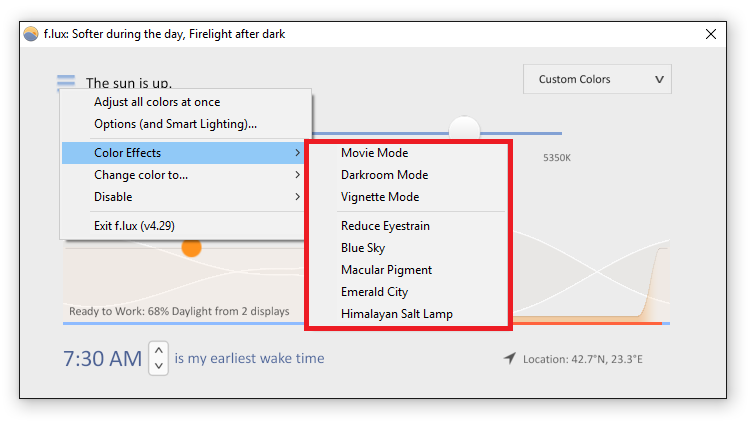750x426 pixels.
Task: Click the Location coordinates text
Action: (583, 359)
